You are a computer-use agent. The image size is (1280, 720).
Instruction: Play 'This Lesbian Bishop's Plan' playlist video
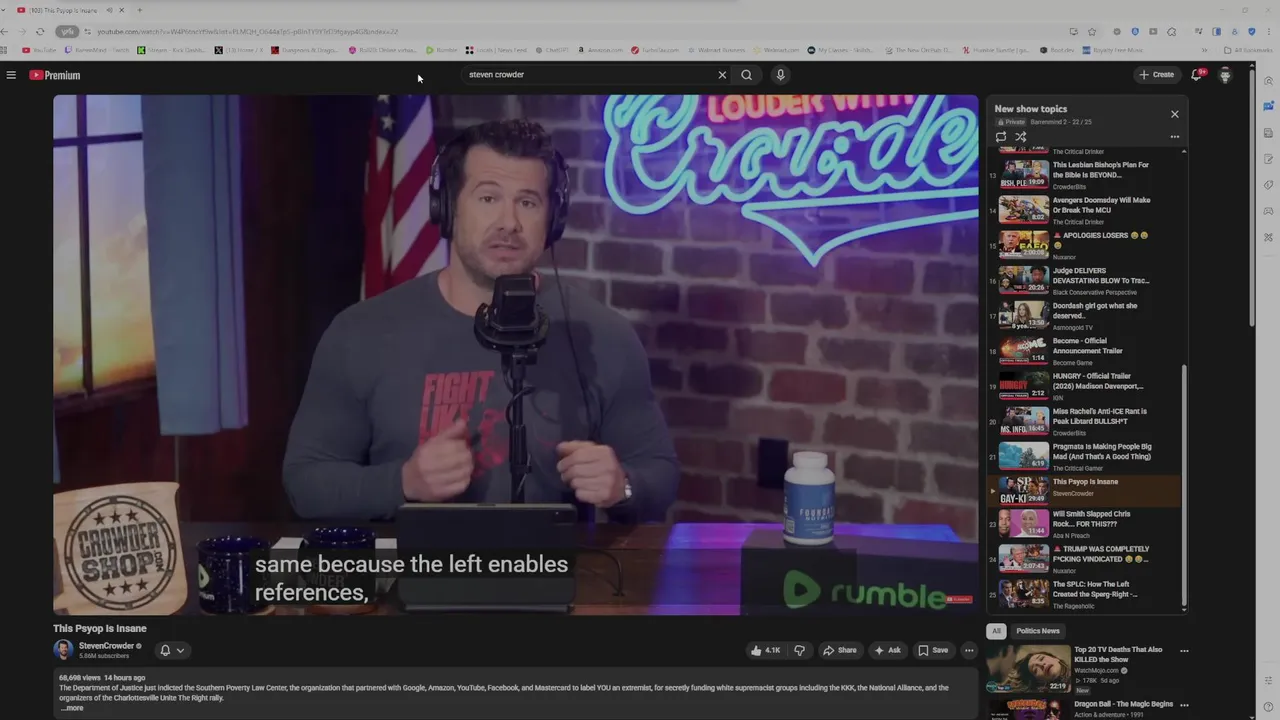(x=1085, y=175)
